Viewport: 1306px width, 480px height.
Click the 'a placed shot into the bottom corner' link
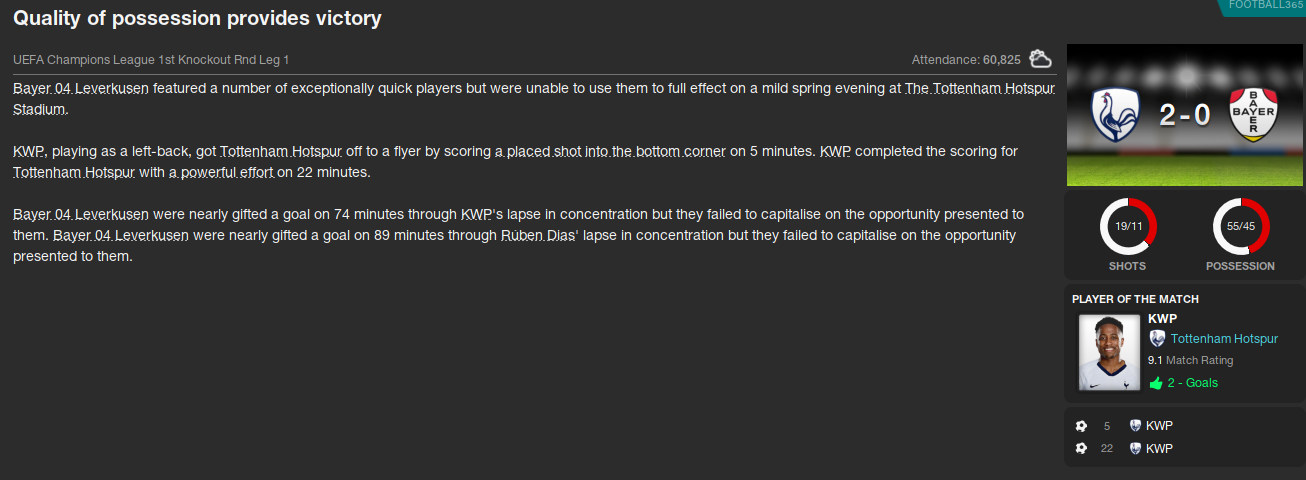tap(610, 151)
